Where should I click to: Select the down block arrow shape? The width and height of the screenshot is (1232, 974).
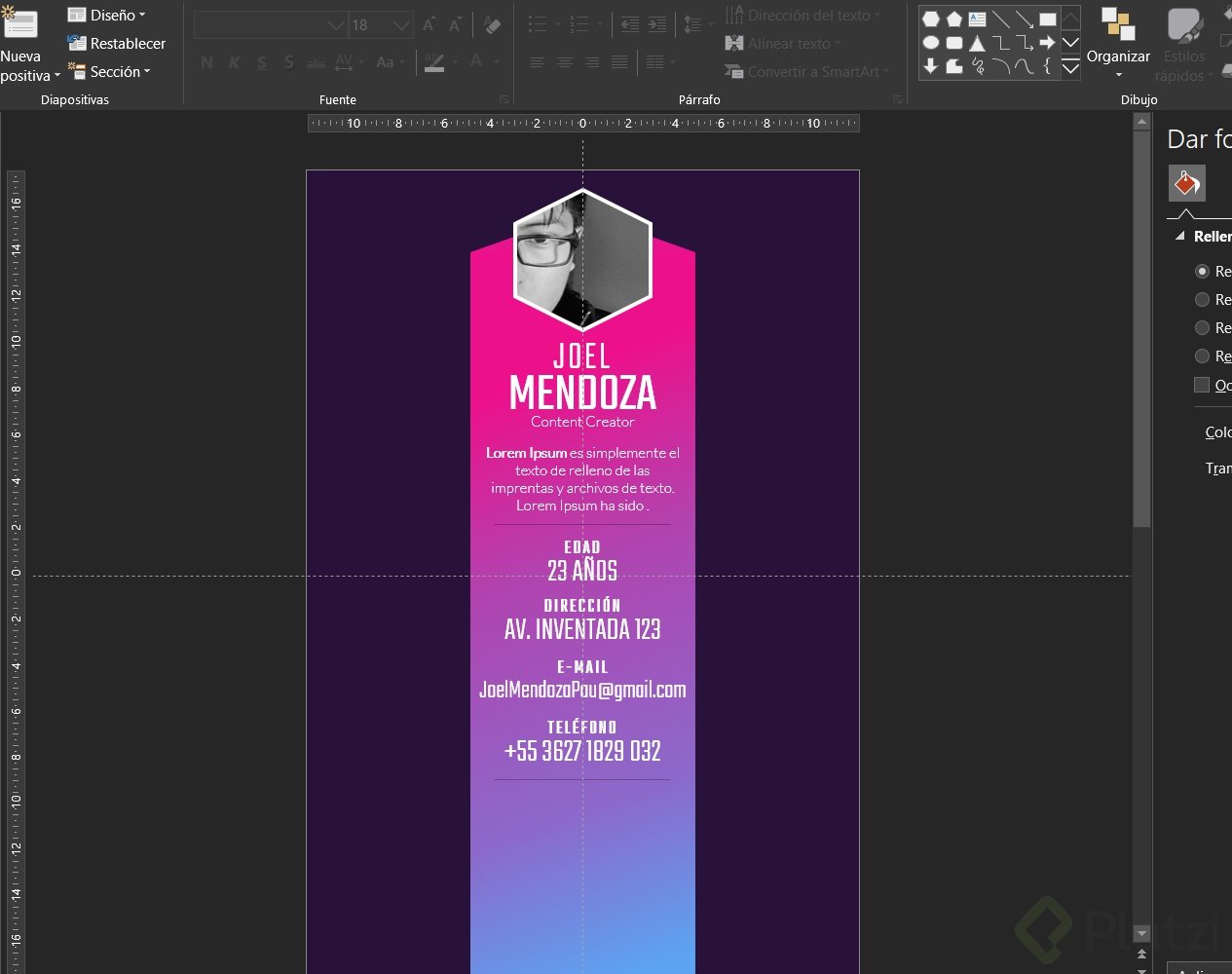coord(931,66)
